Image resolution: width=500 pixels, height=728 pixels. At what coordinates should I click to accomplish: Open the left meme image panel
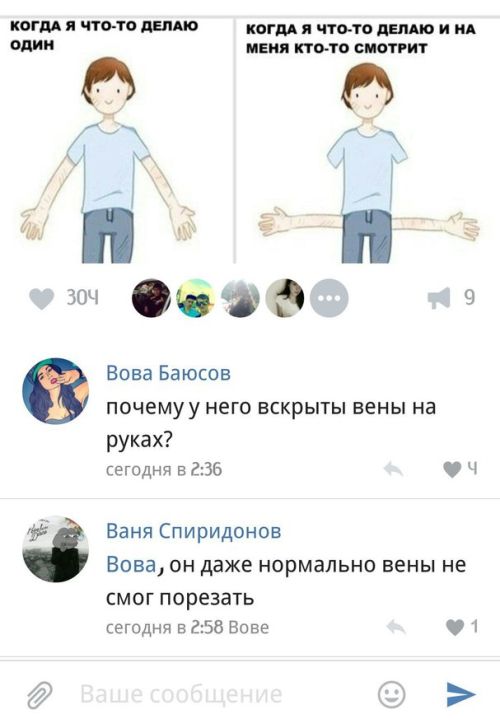[x=116, y=140]
